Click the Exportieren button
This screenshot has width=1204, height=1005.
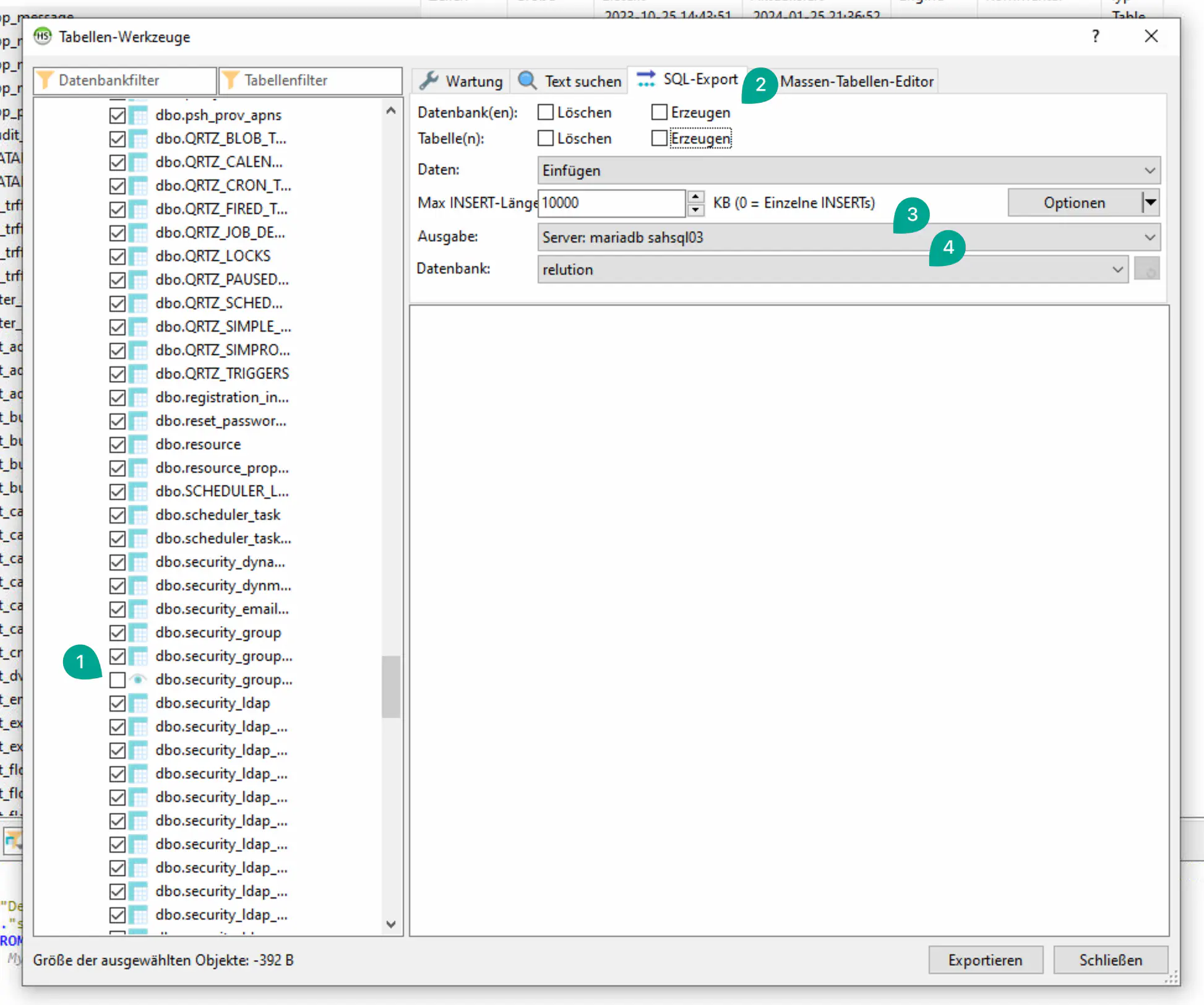[x=985, y=960]
